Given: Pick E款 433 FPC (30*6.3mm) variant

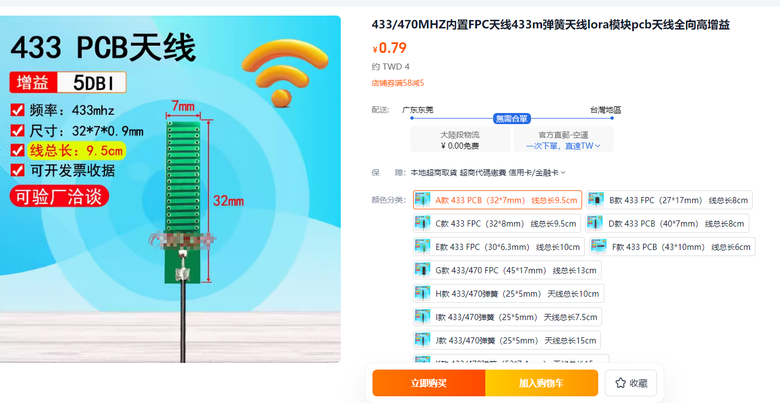Looking at the screenshot, I should [x=498, y=247].
